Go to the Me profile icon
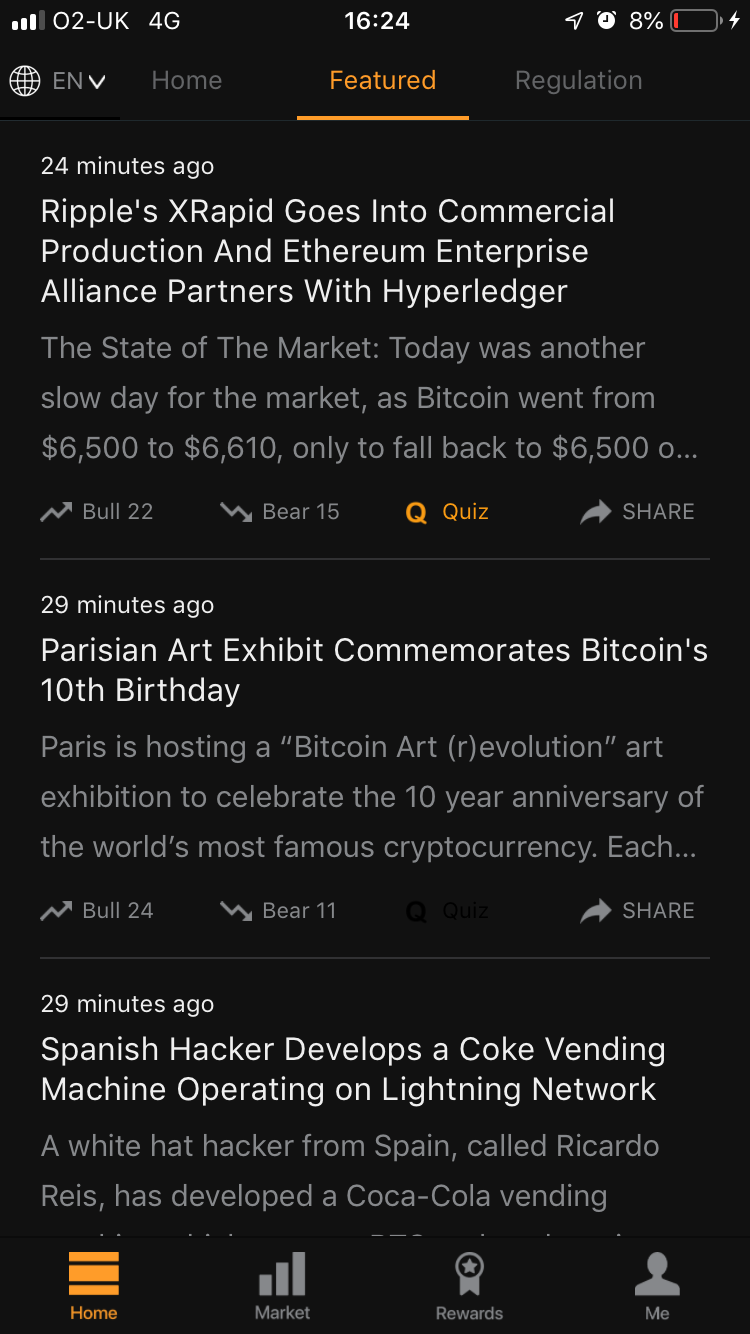Viewport: 750px width, 1334px height. pos(657,1275)
